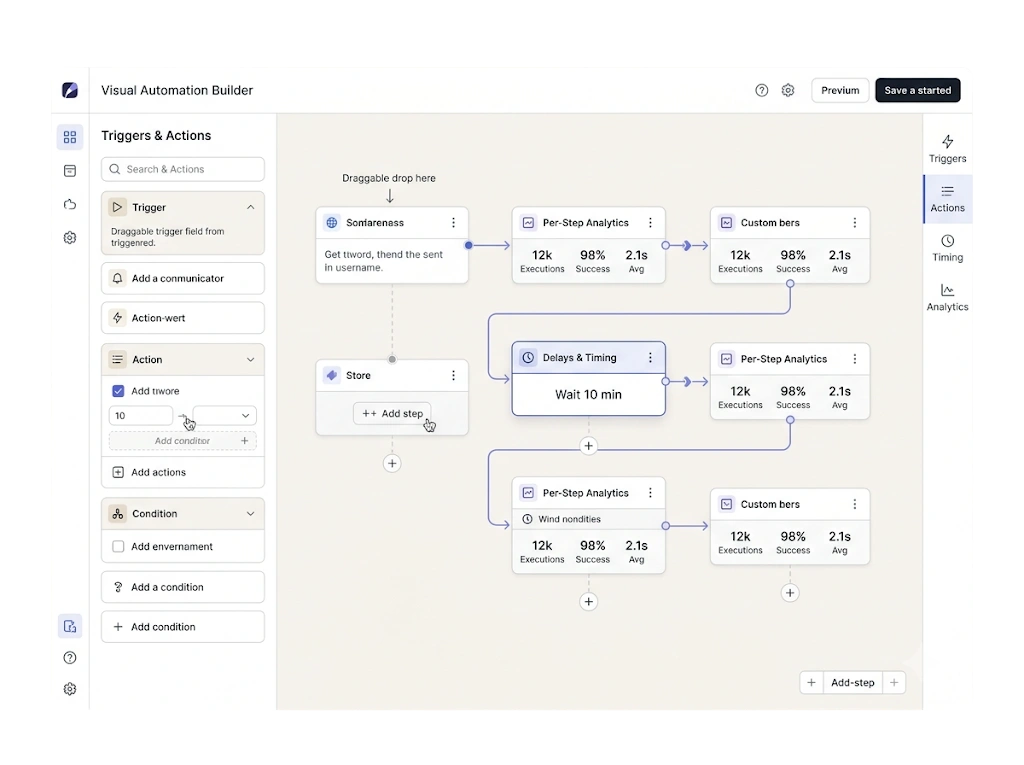Click Add actions in Action section
1024x765 pixels.
click(183, 472)
